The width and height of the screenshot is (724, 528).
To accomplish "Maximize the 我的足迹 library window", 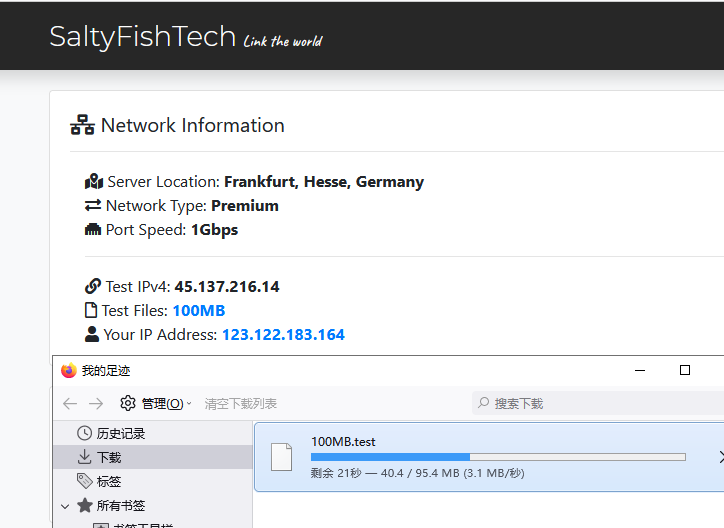I will pos(685,370).
